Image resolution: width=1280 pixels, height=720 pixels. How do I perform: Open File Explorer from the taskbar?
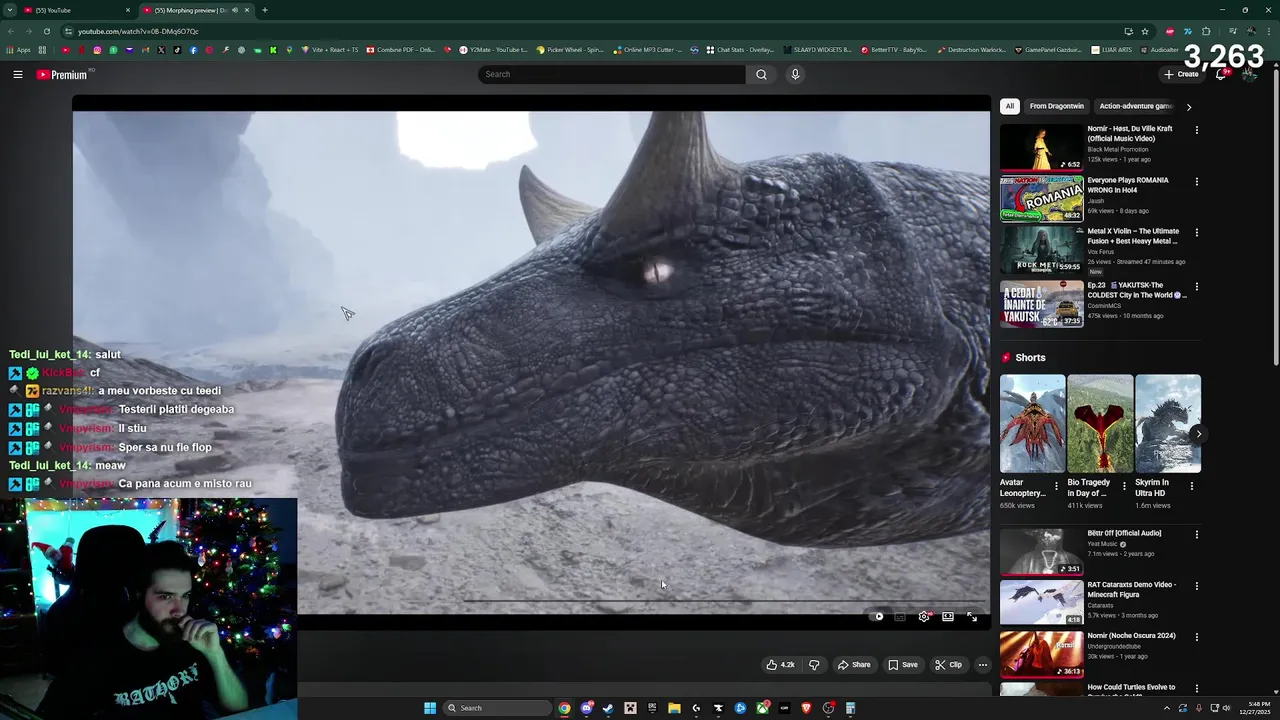click(674, 708)
